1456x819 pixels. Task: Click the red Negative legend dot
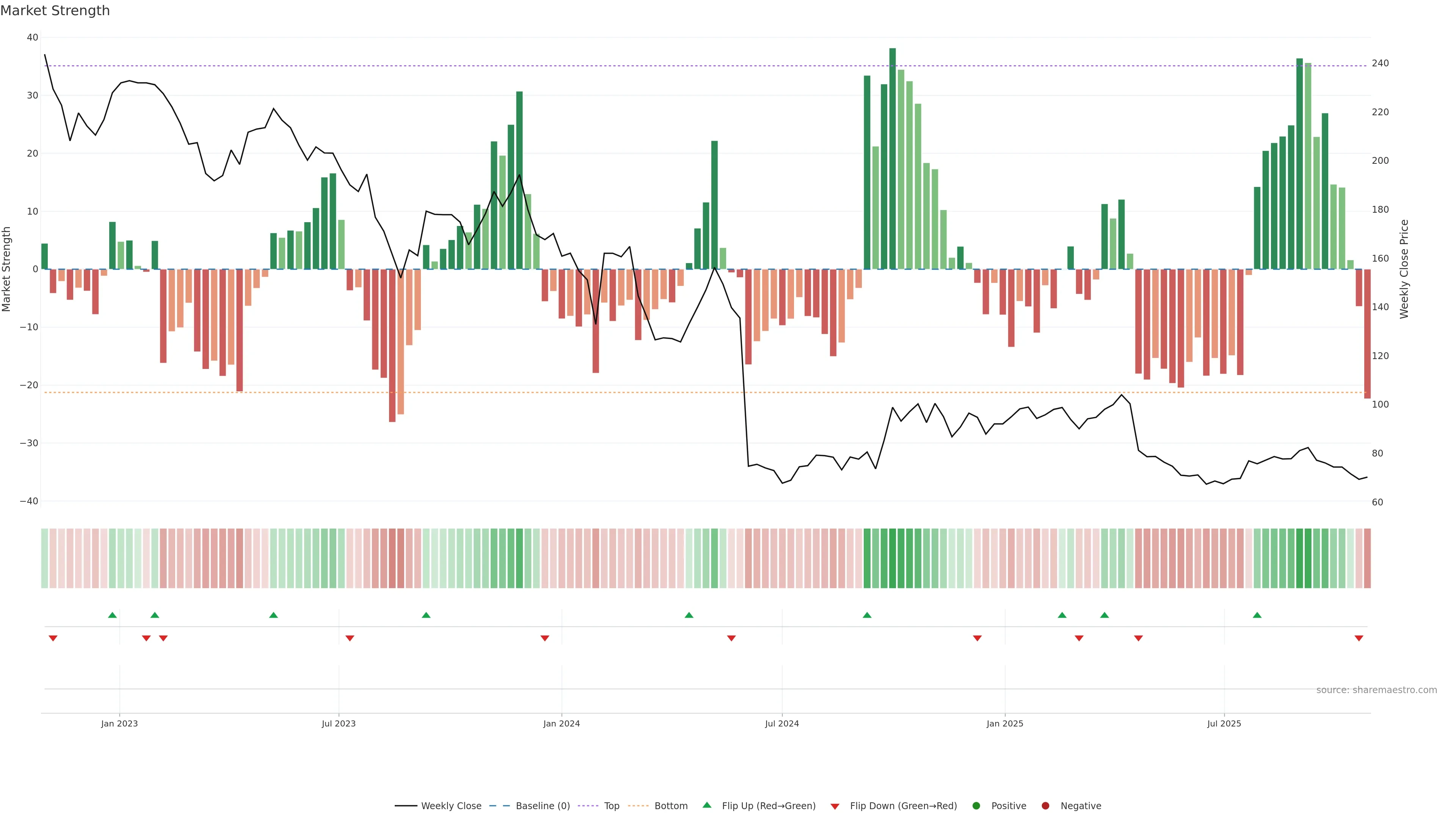(1045, 805)
